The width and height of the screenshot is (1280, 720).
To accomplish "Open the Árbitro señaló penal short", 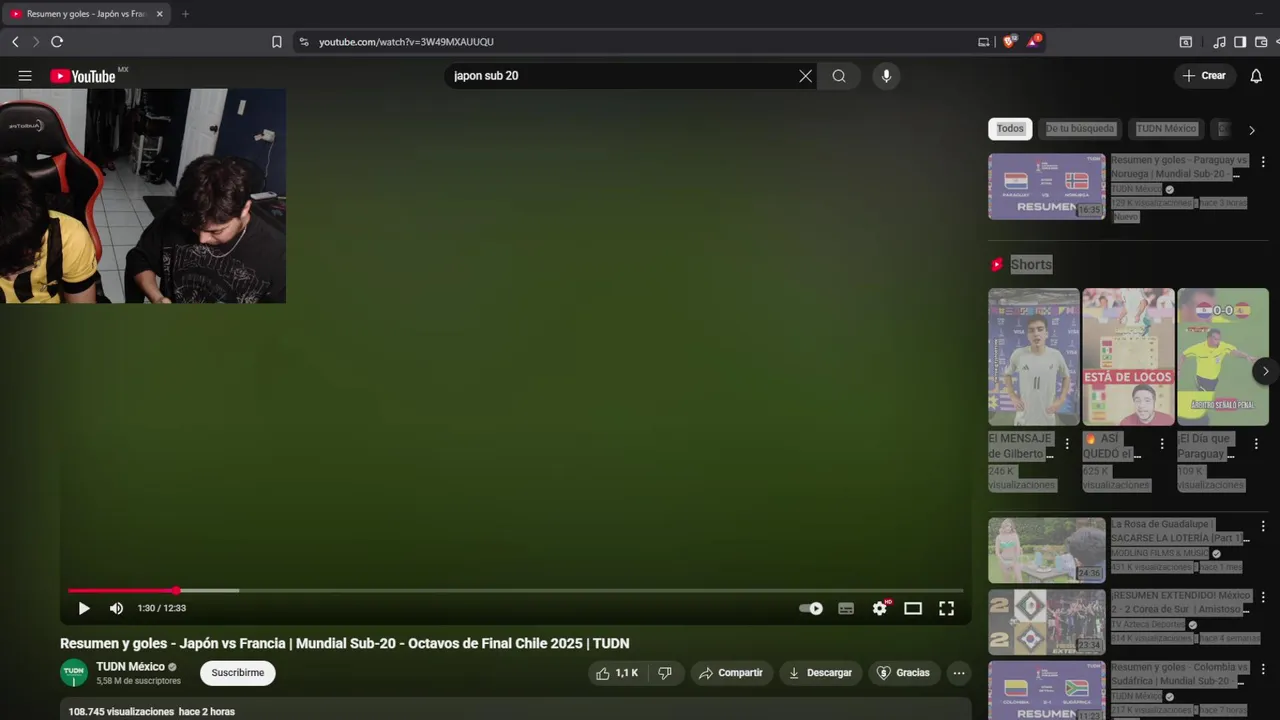I will [1223, 357].
